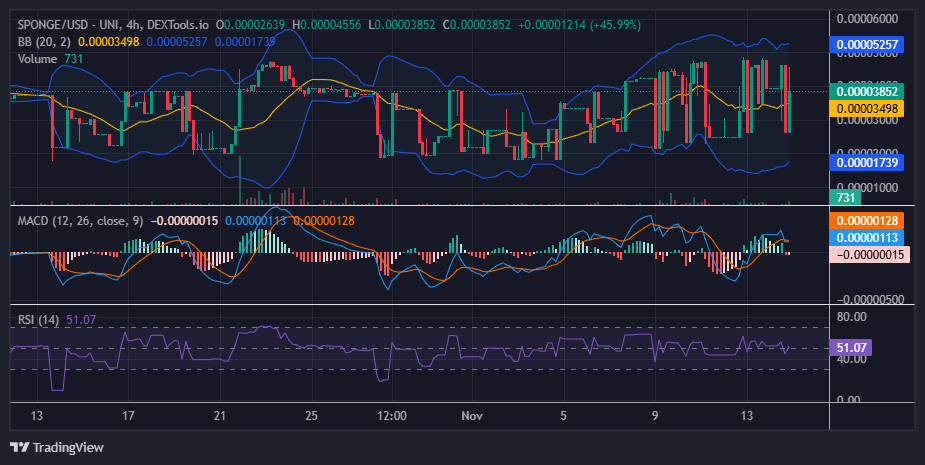Click the Volume legend value 731
This screenshot has width=925, height=465.
(x=74, y=59)
